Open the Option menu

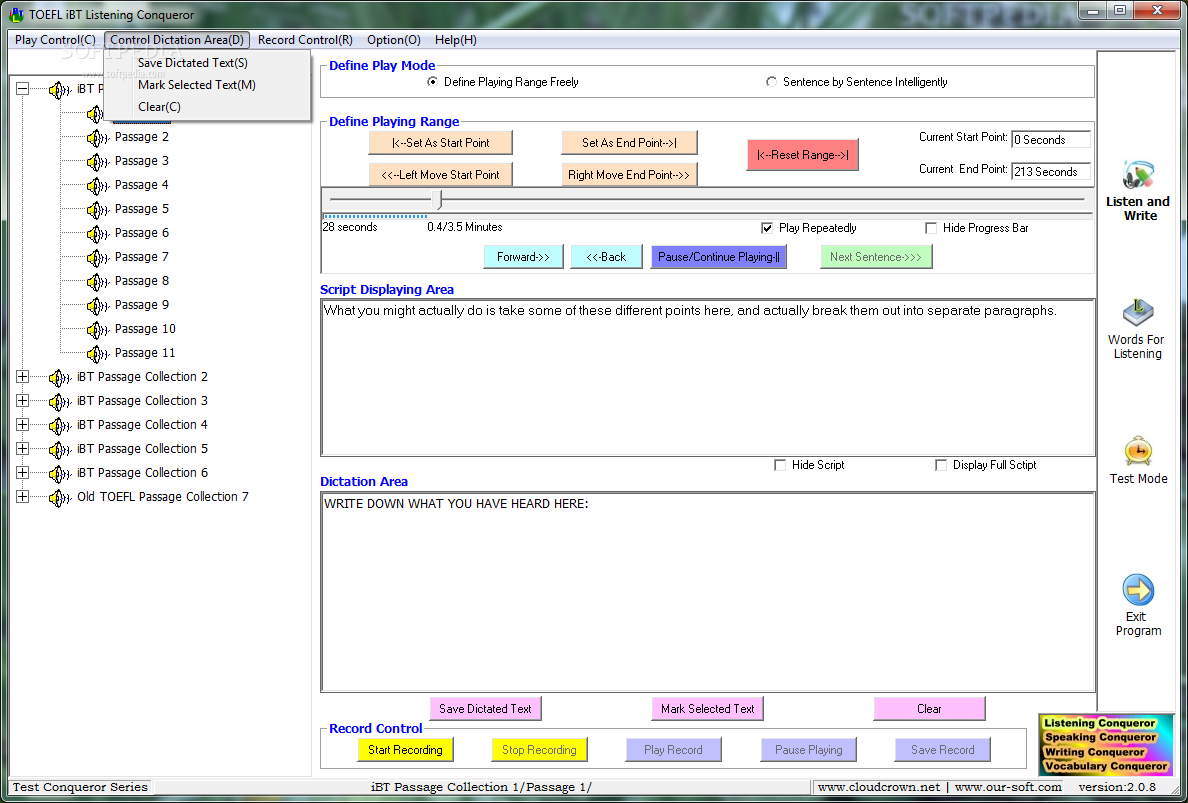(x=394, y=40)
